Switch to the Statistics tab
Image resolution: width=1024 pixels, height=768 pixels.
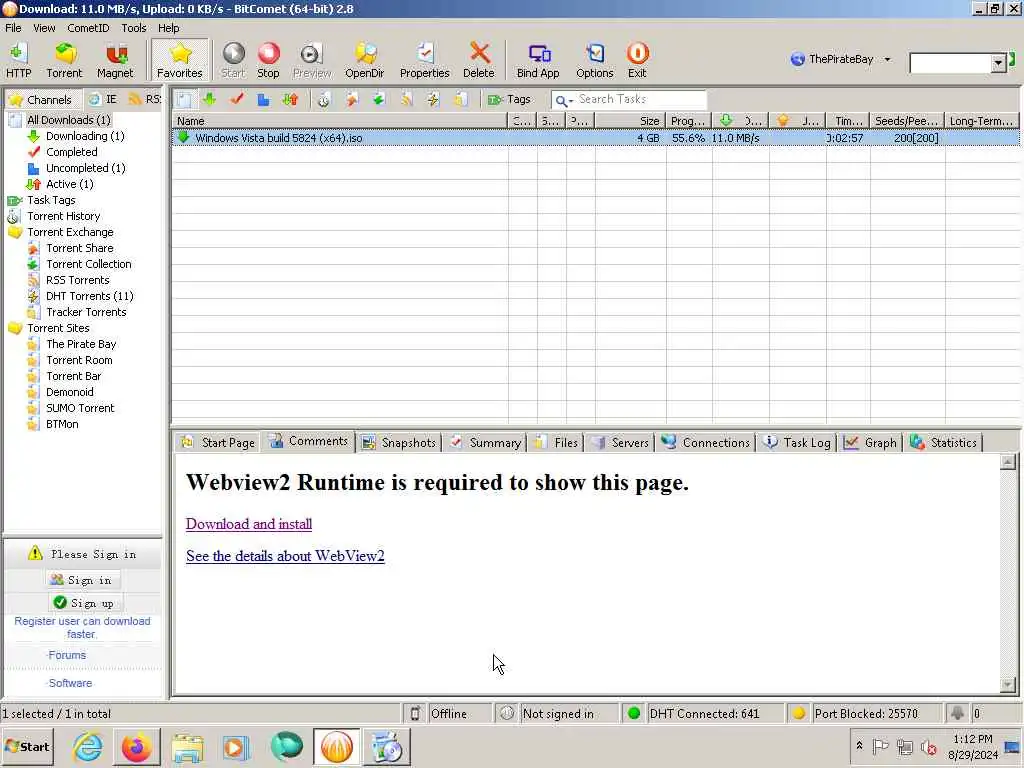[943, 442]
